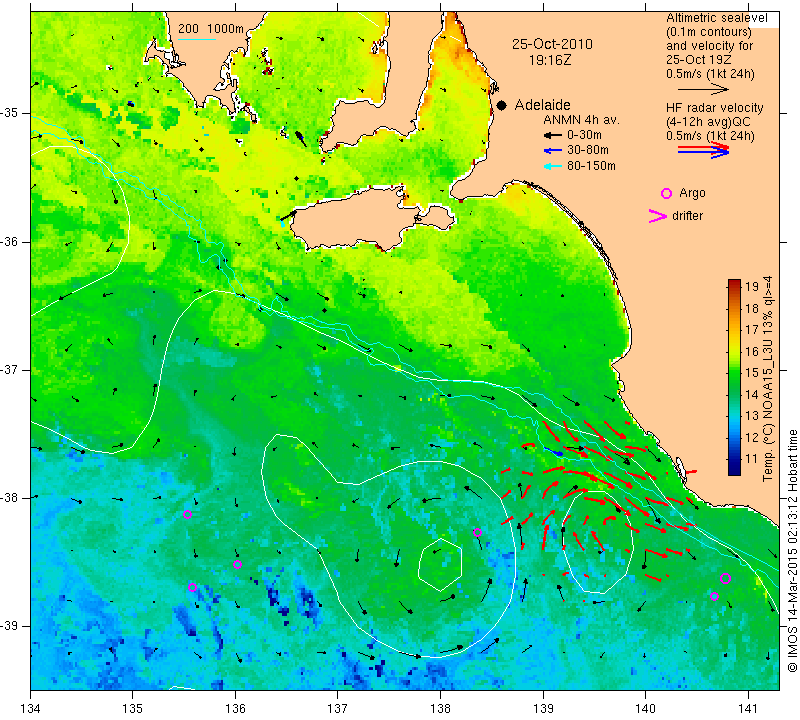Click the ANMN 4h av. label
Screen dimensions: 800x720
[x=581, y=120]
